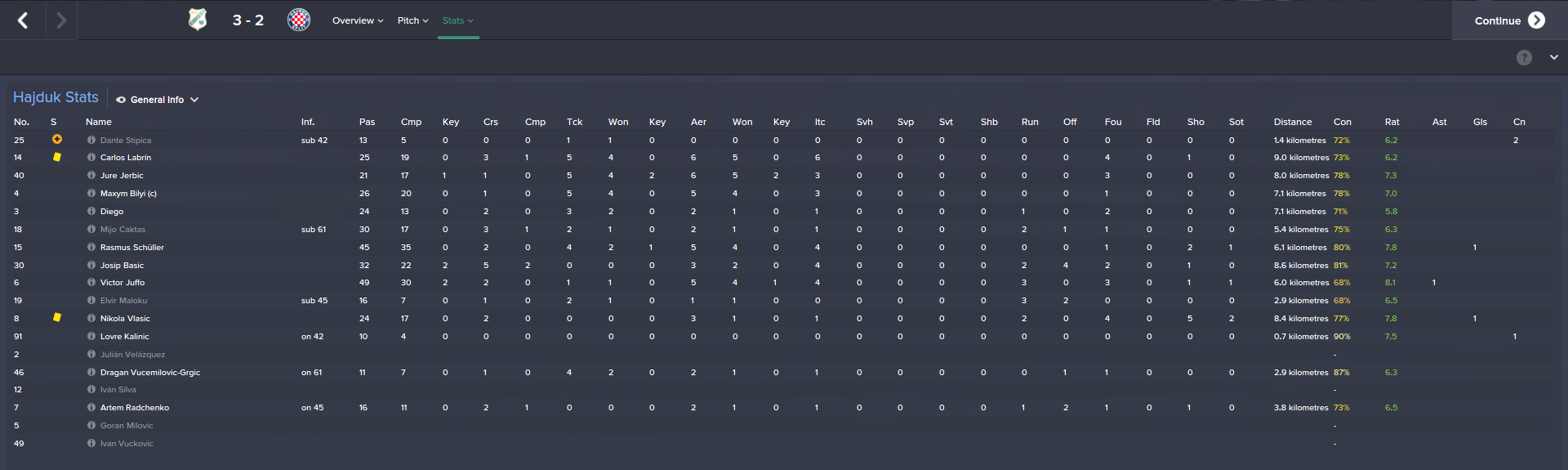Expand the chevron beside the help icon

point(1553,57)
